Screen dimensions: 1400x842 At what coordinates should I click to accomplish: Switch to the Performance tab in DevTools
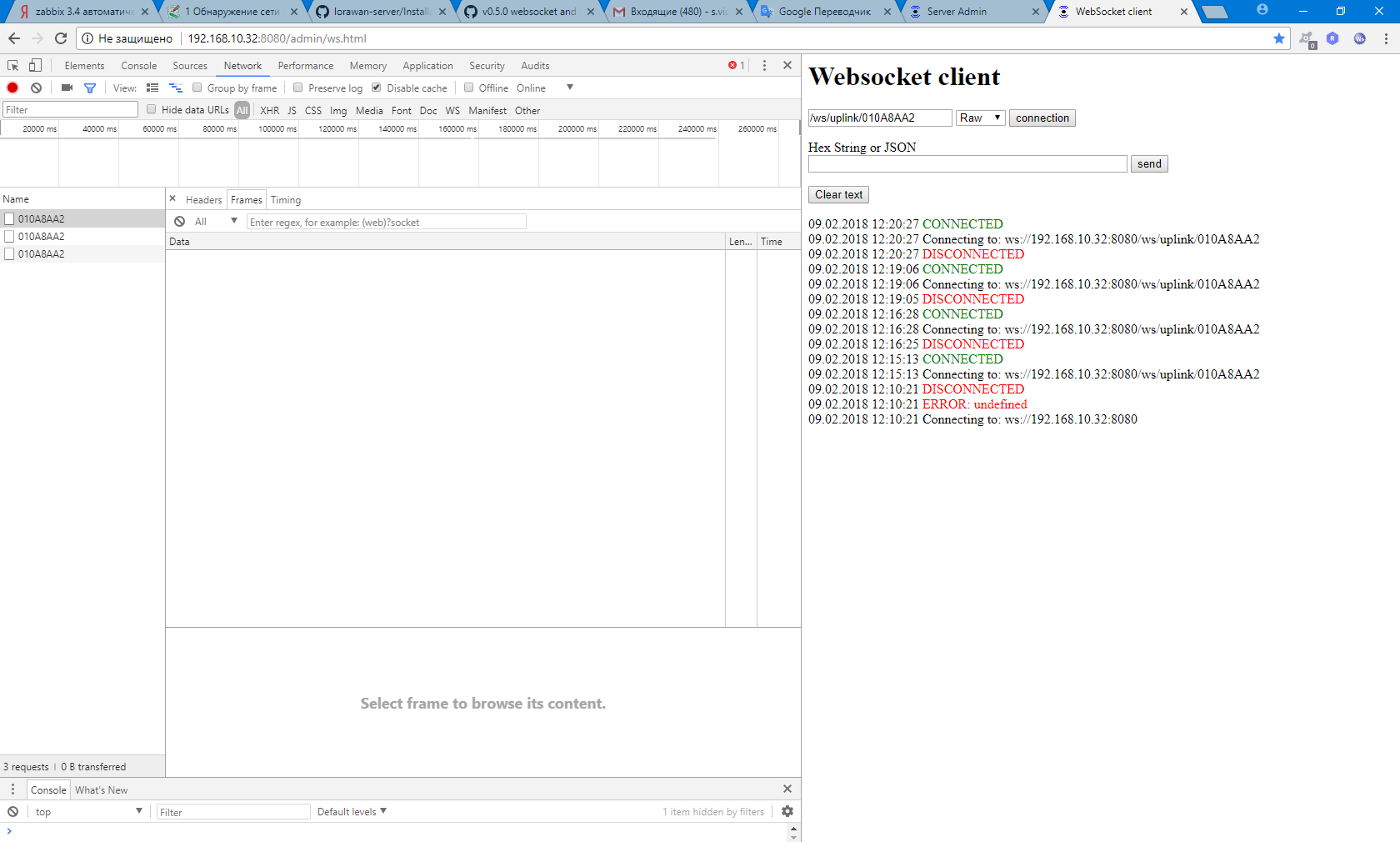305,65
